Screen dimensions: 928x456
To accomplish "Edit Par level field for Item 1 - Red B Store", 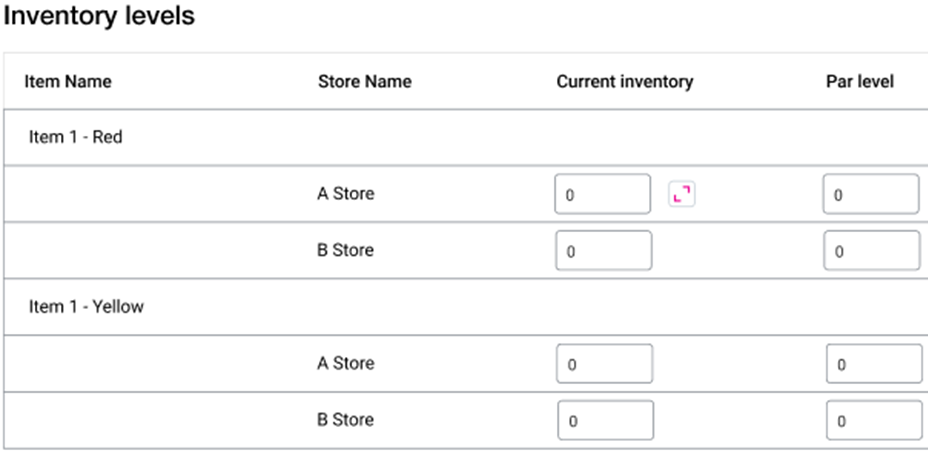I will coord(870,251).
